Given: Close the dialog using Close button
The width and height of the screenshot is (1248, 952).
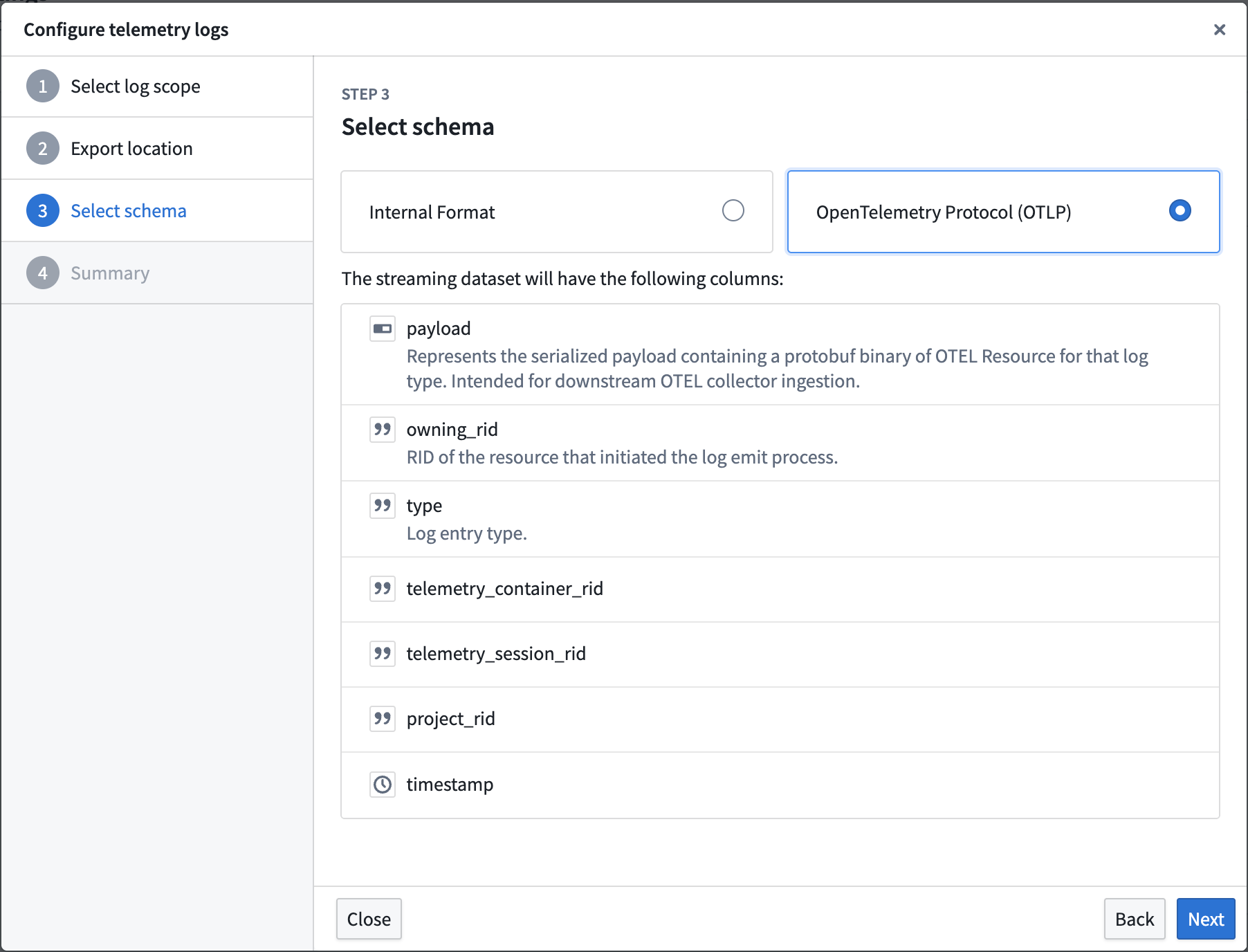Looking at the screenshot, I should point(369,919).
